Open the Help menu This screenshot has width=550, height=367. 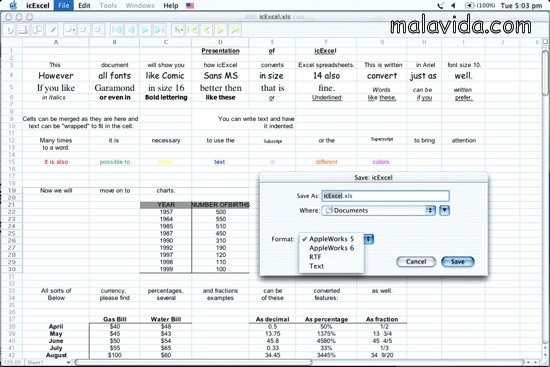[171, 6]
